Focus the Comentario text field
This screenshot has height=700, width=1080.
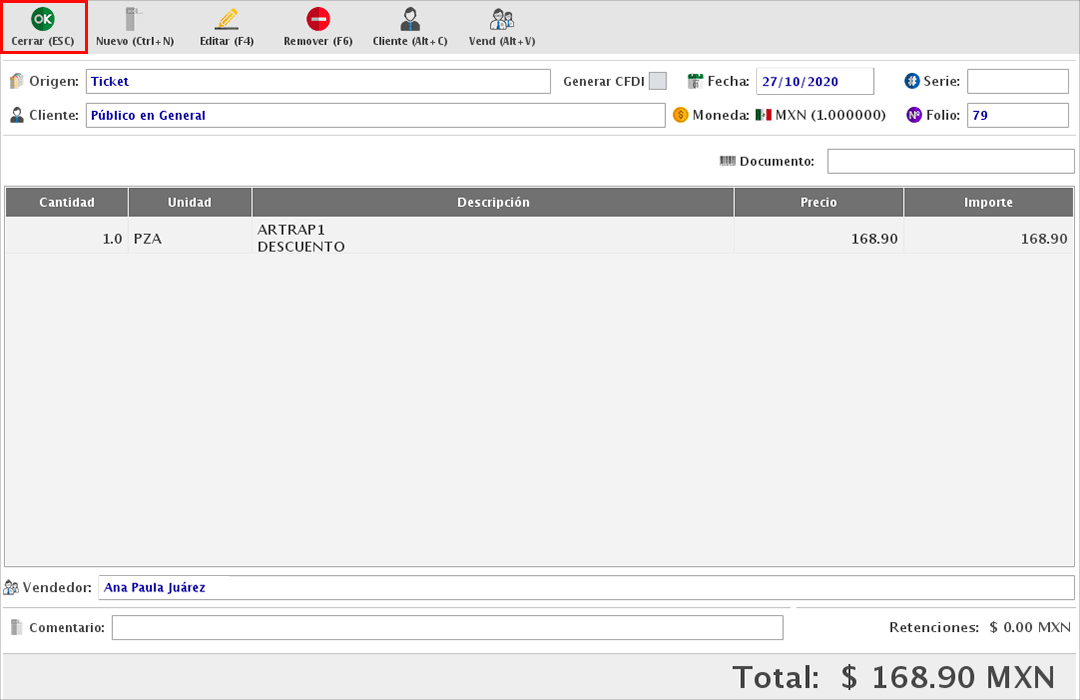[x=447, y=627]
